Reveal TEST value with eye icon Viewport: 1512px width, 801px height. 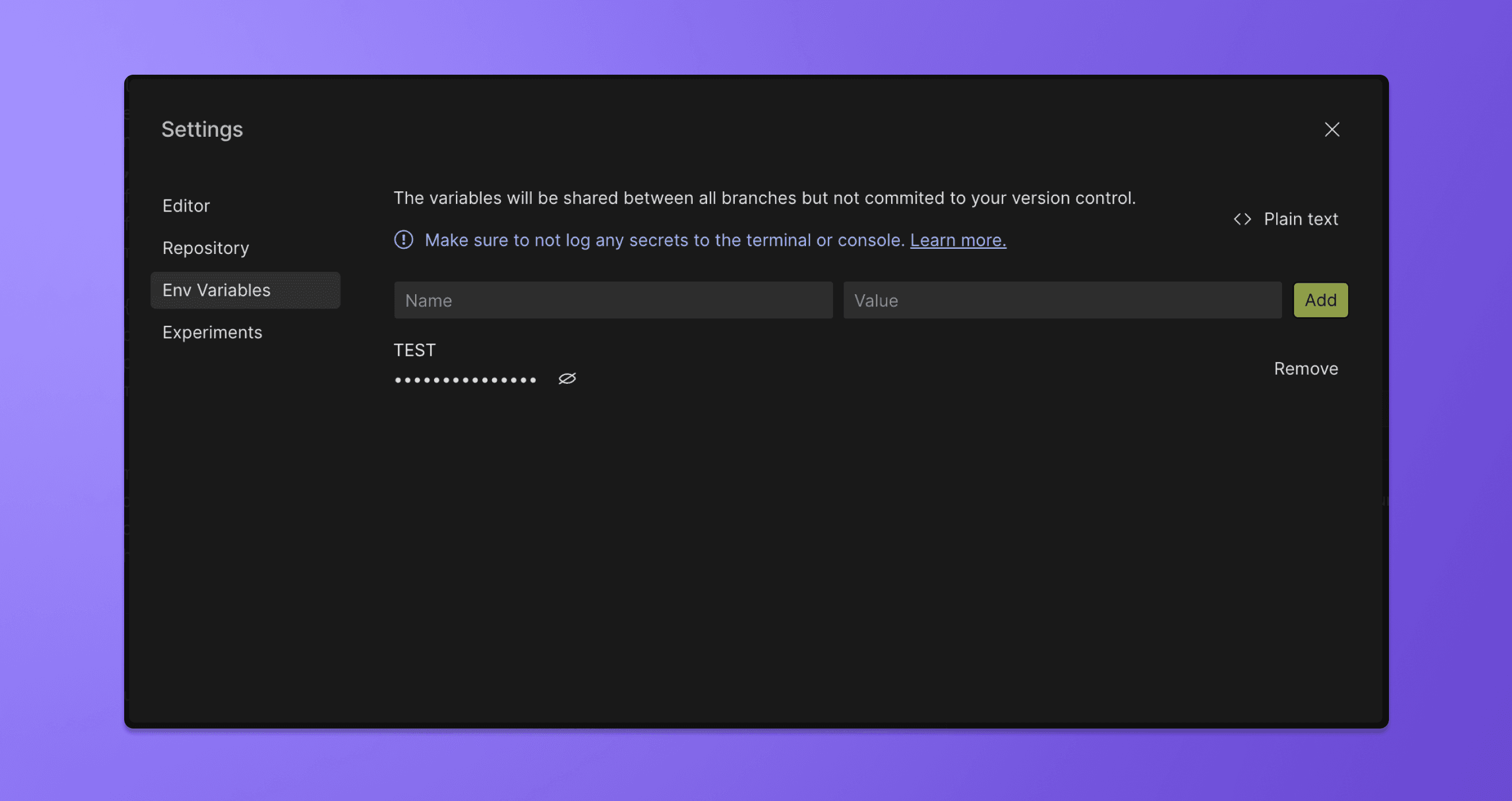(567, 379)
